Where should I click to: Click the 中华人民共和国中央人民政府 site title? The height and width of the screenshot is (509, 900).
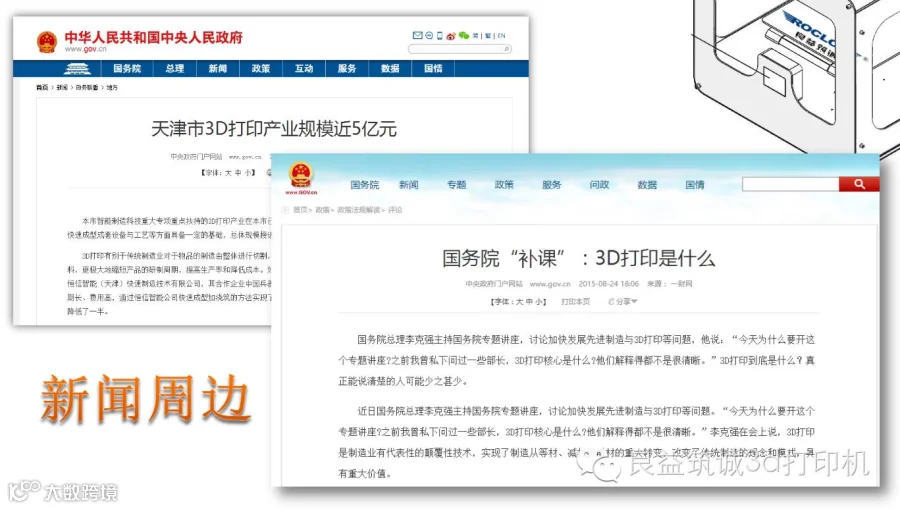pyautogui.click(x=153, y=37)
